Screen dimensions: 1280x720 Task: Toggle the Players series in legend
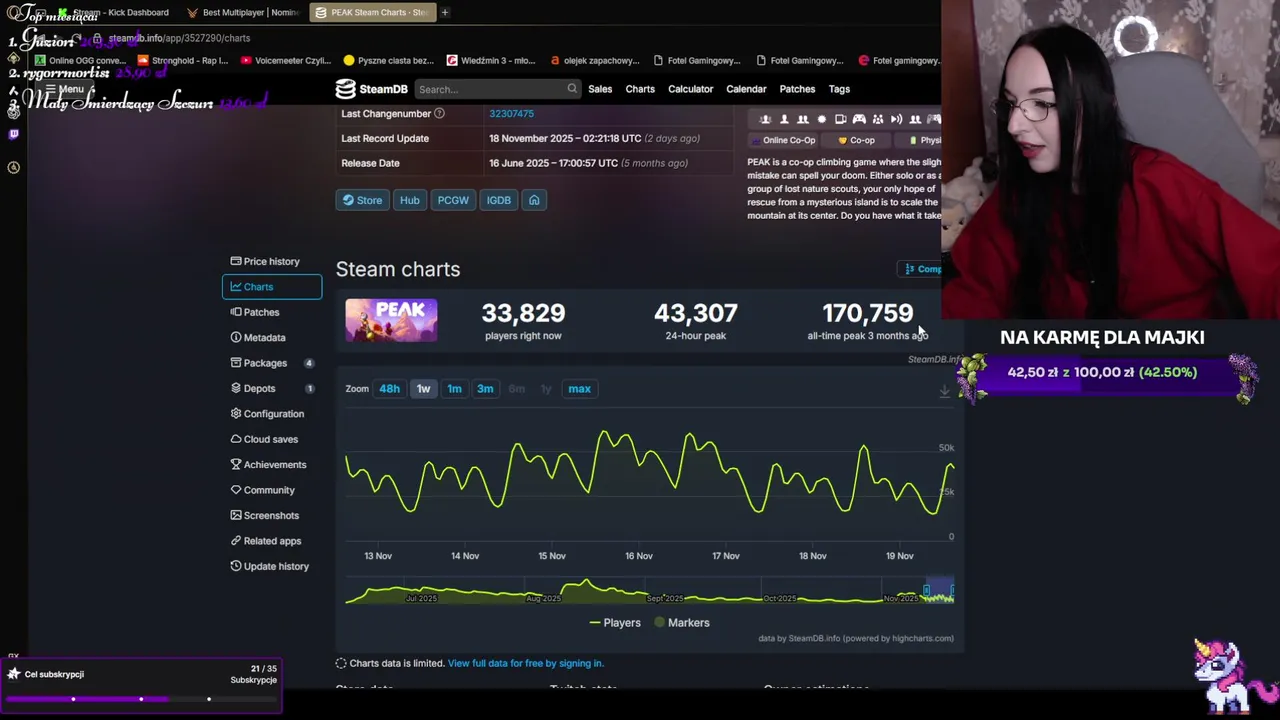pyautogui.click(x=615, y=623)
